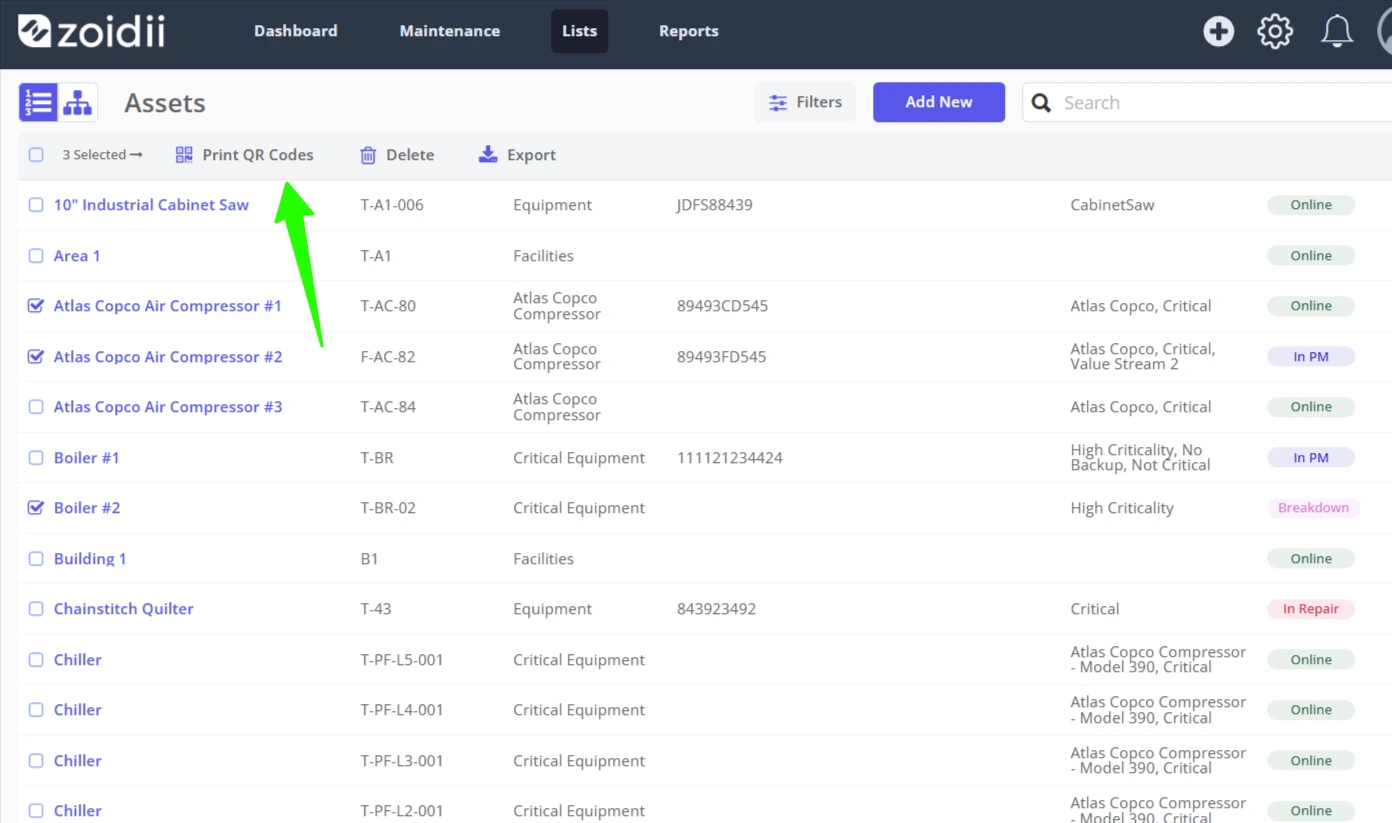Uncheck Atlas Copco Air Compressor #1 checkbox
This screenshot has width=1392, height=823.
tap(36, 306)
